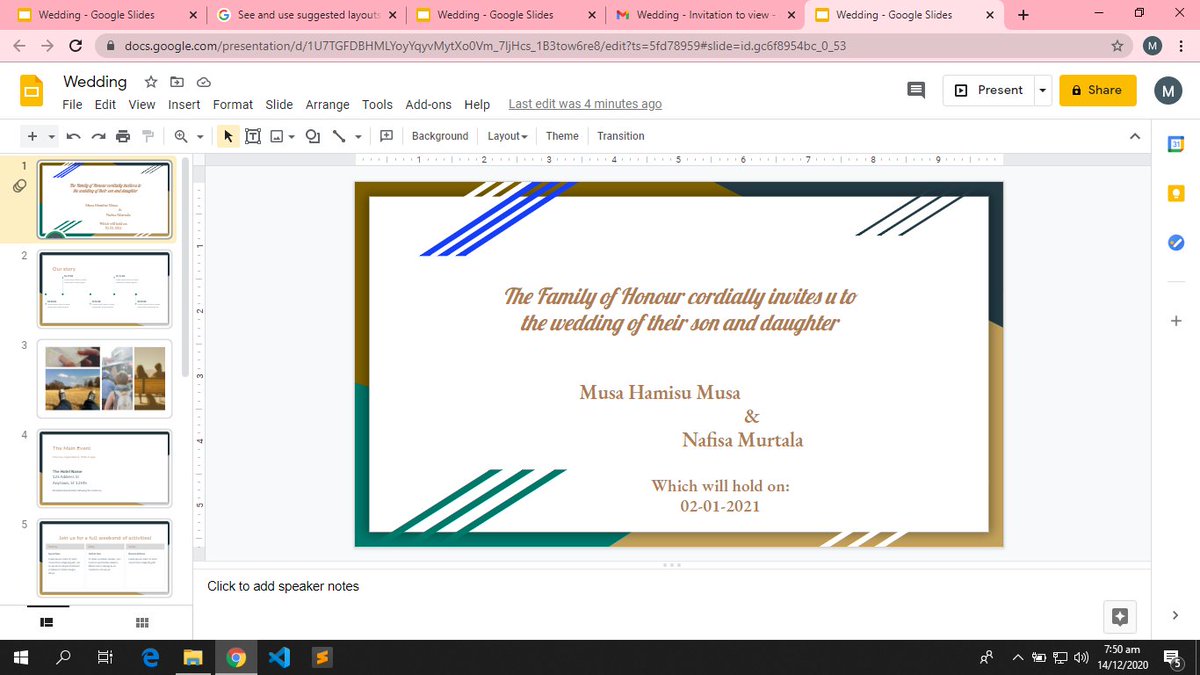The image size is (1200, 675).
Task: Open the Calendar side panel icon
Action: tap(1176, 144)
